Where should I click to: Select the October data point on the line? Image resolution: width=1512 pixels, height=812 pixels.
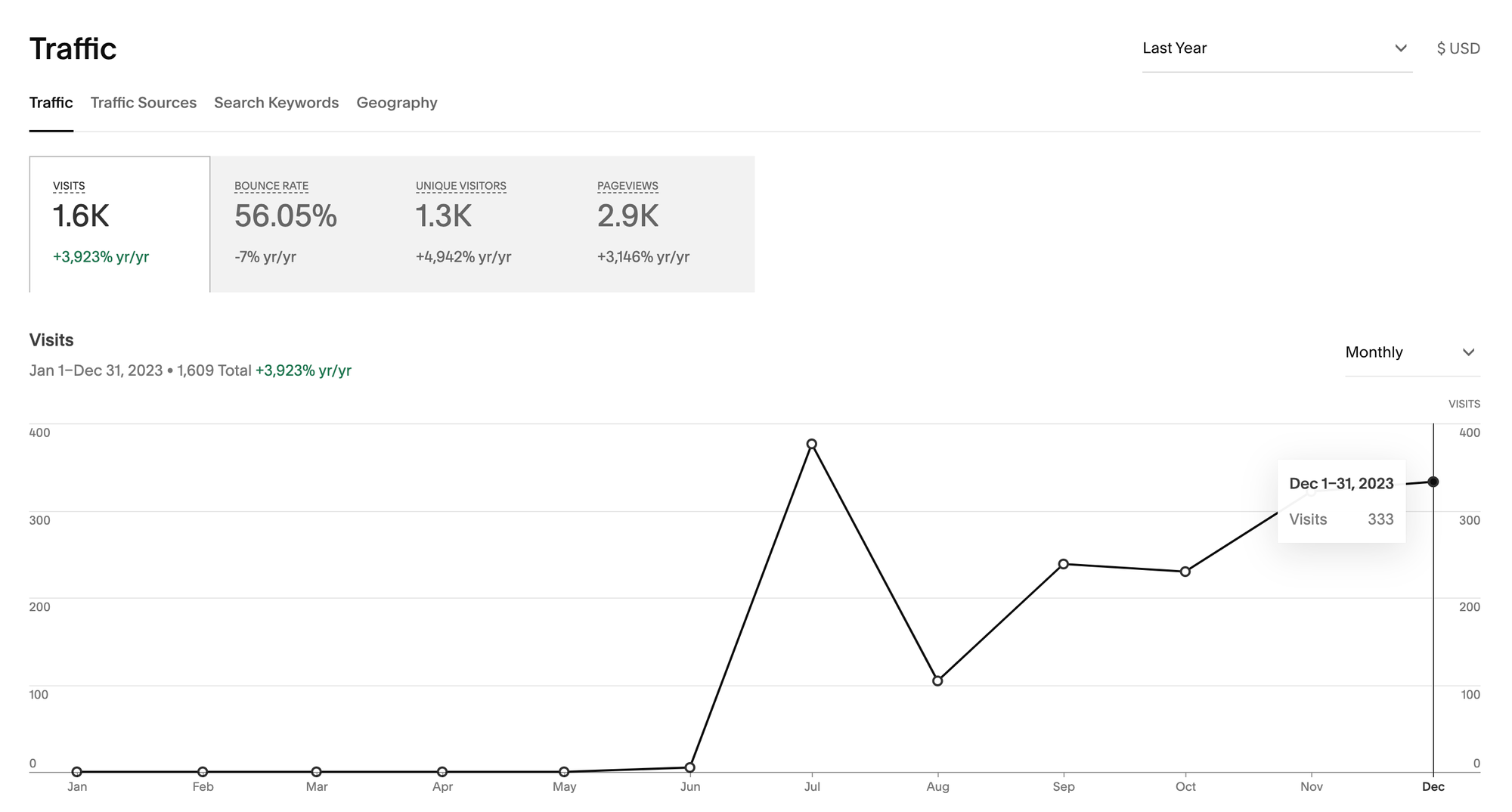[1185, 572]
